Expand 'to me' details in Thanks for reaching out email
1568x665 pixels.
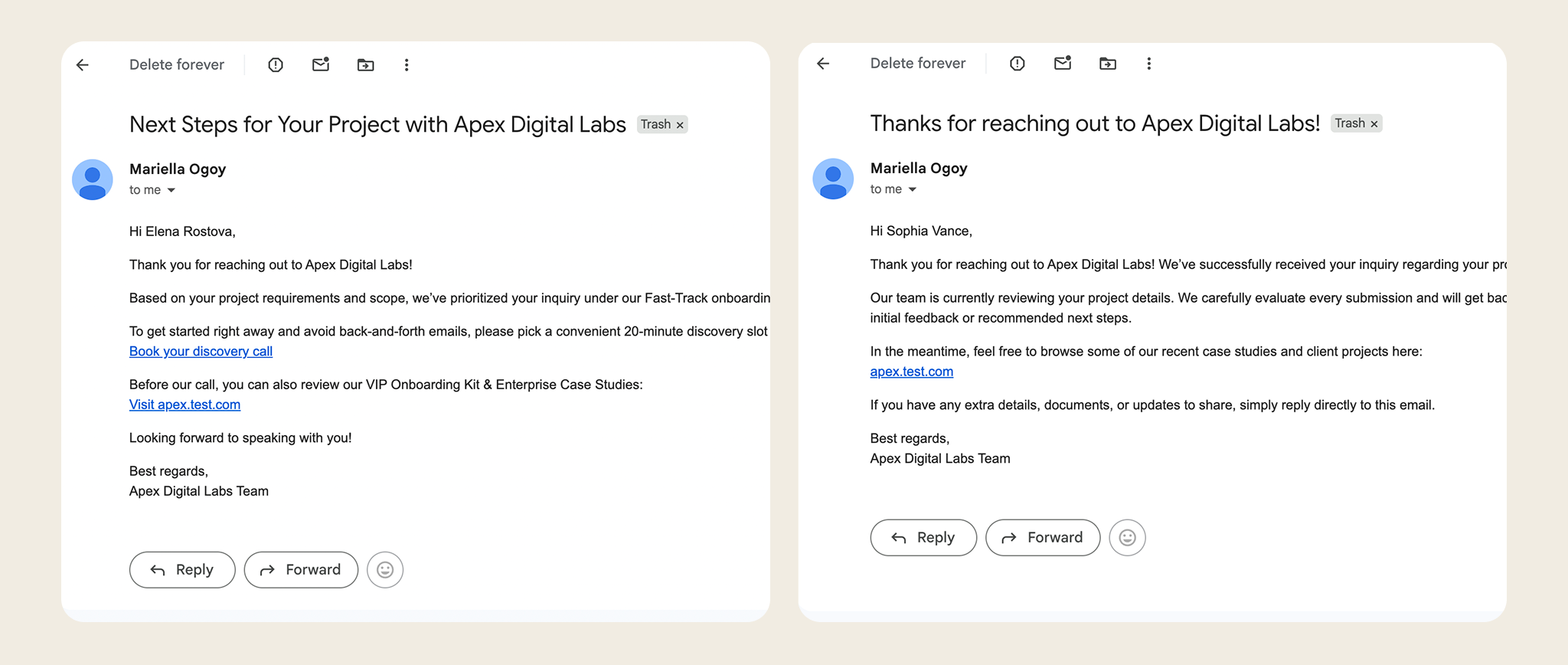pyautogui.click(x=913, y=189)
